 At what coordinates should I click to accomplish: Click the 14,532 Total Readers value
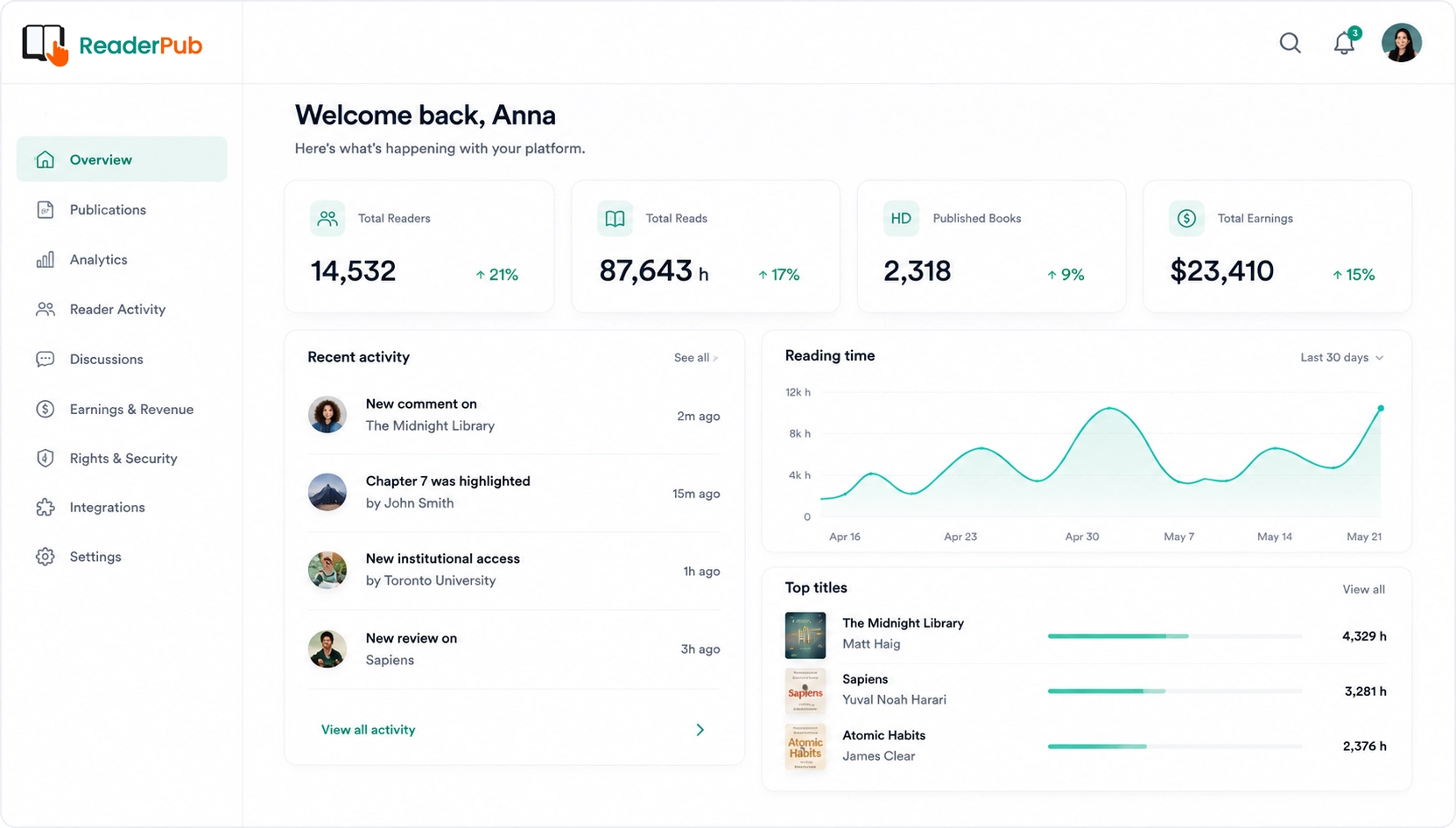(354, 271)
